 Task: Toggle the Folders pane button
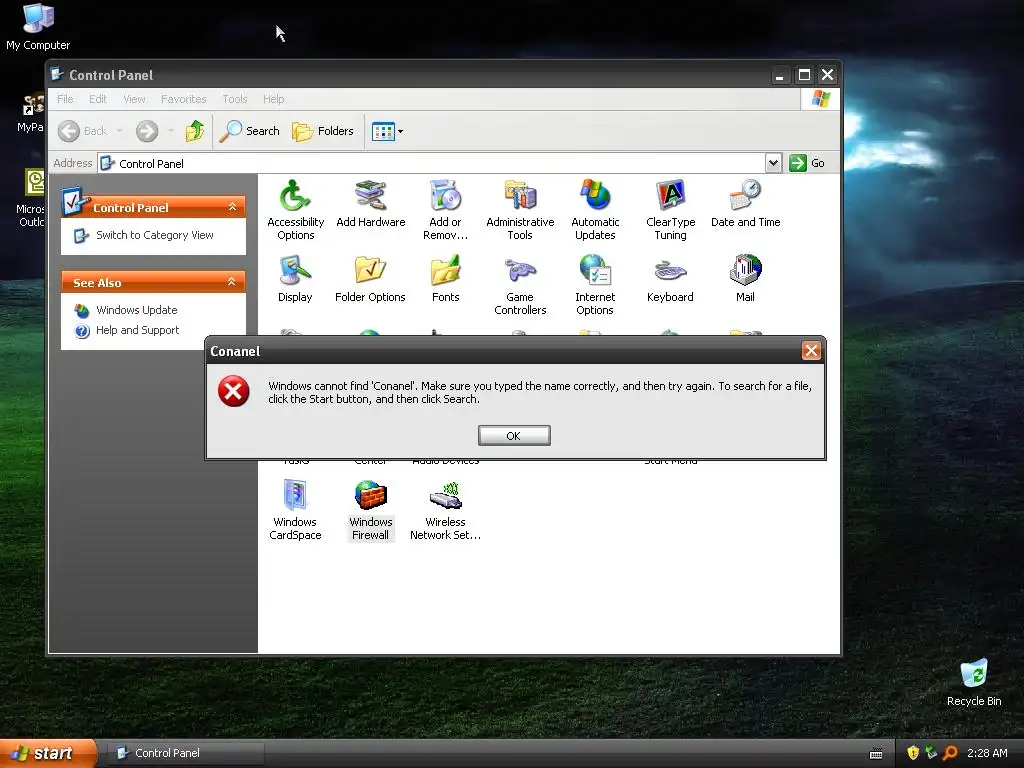coord(323,131)
